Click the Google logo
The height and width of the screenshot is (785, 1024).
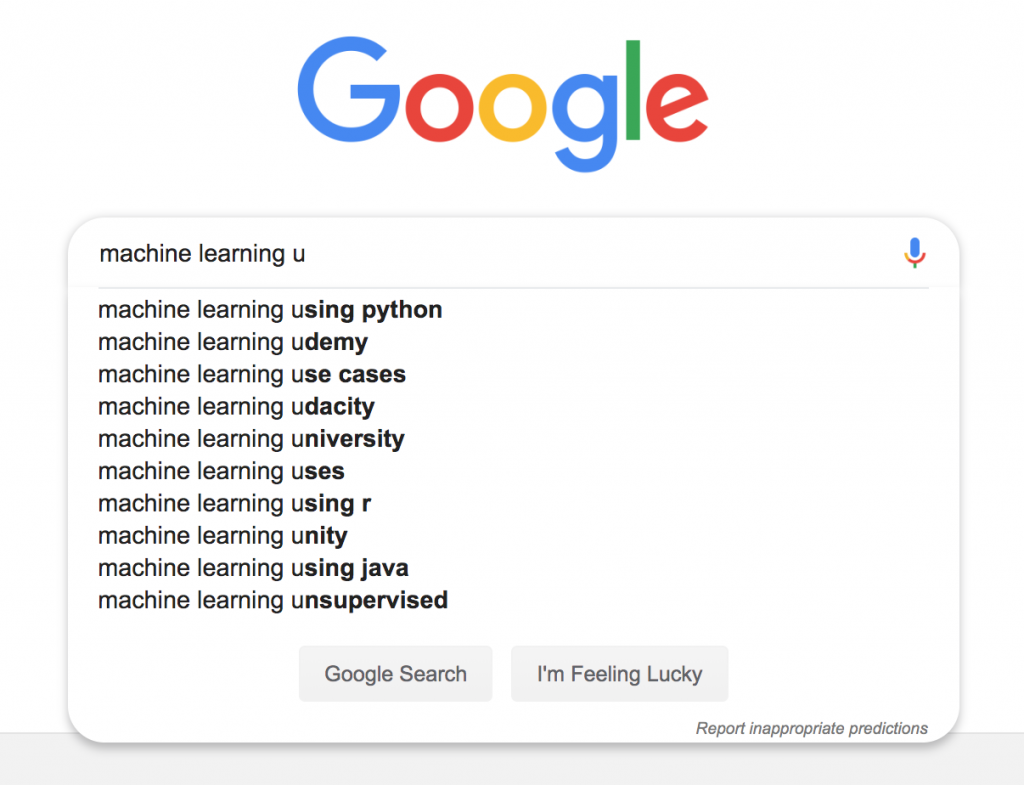(502, 106)
